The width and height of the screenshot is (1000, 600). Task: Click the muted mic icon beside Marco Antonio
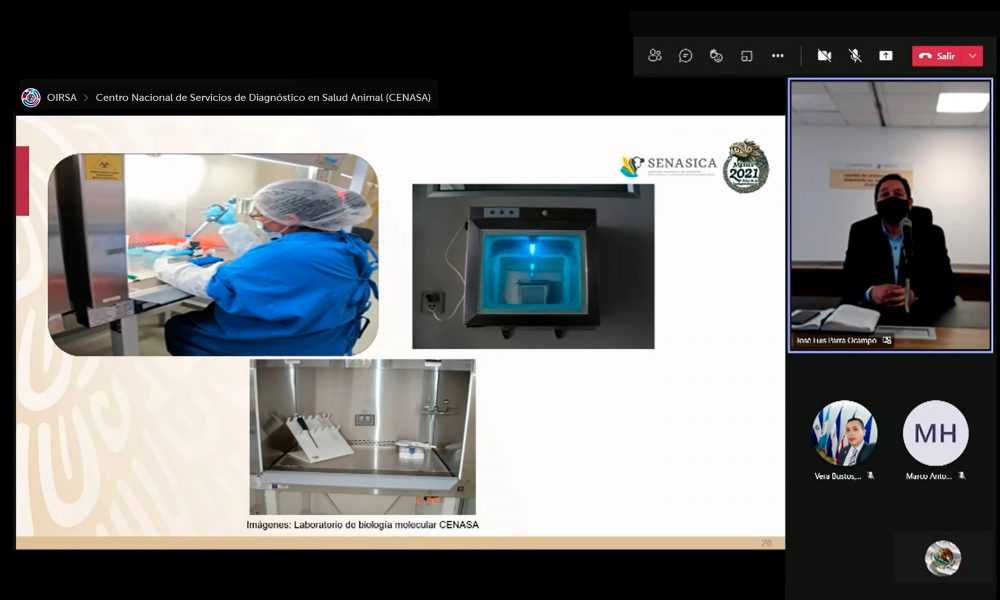(961, 476)
